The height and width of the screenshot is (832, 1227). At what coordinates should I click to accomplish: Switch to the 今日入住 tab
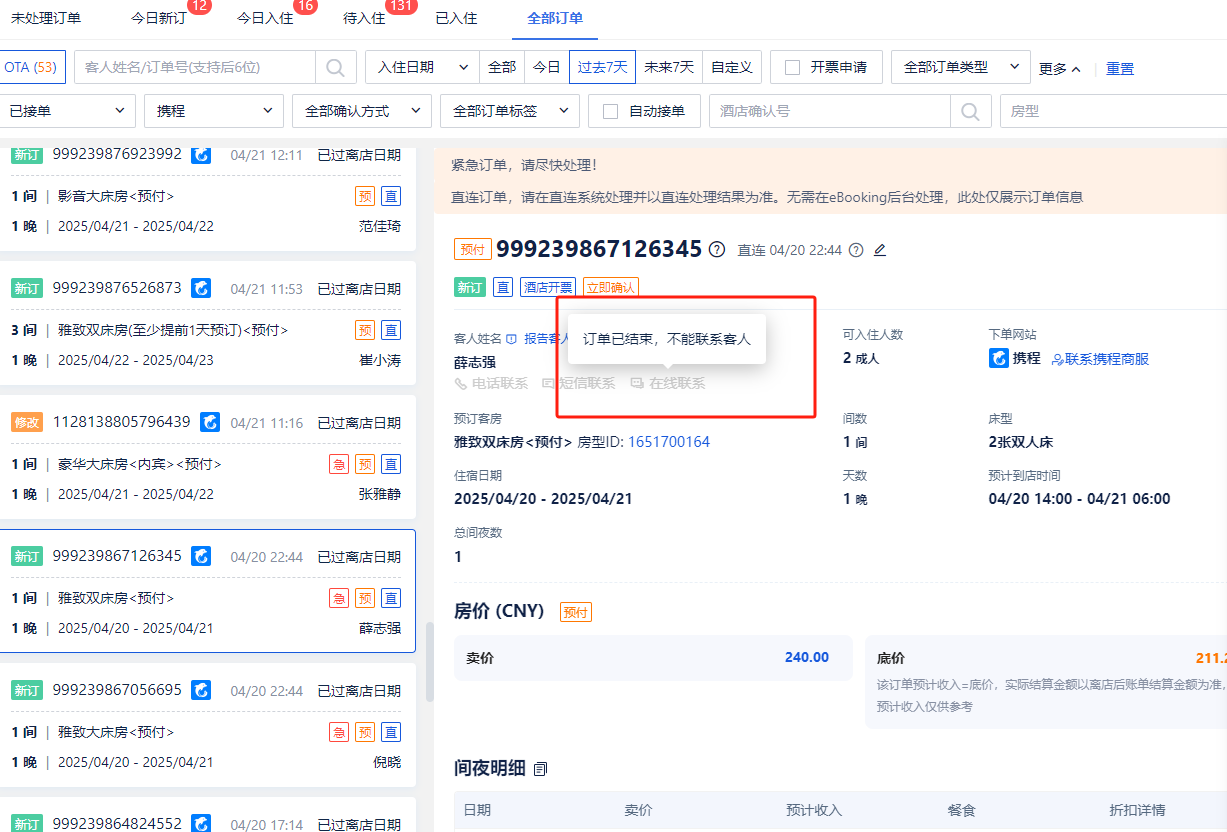click(265, 18)
